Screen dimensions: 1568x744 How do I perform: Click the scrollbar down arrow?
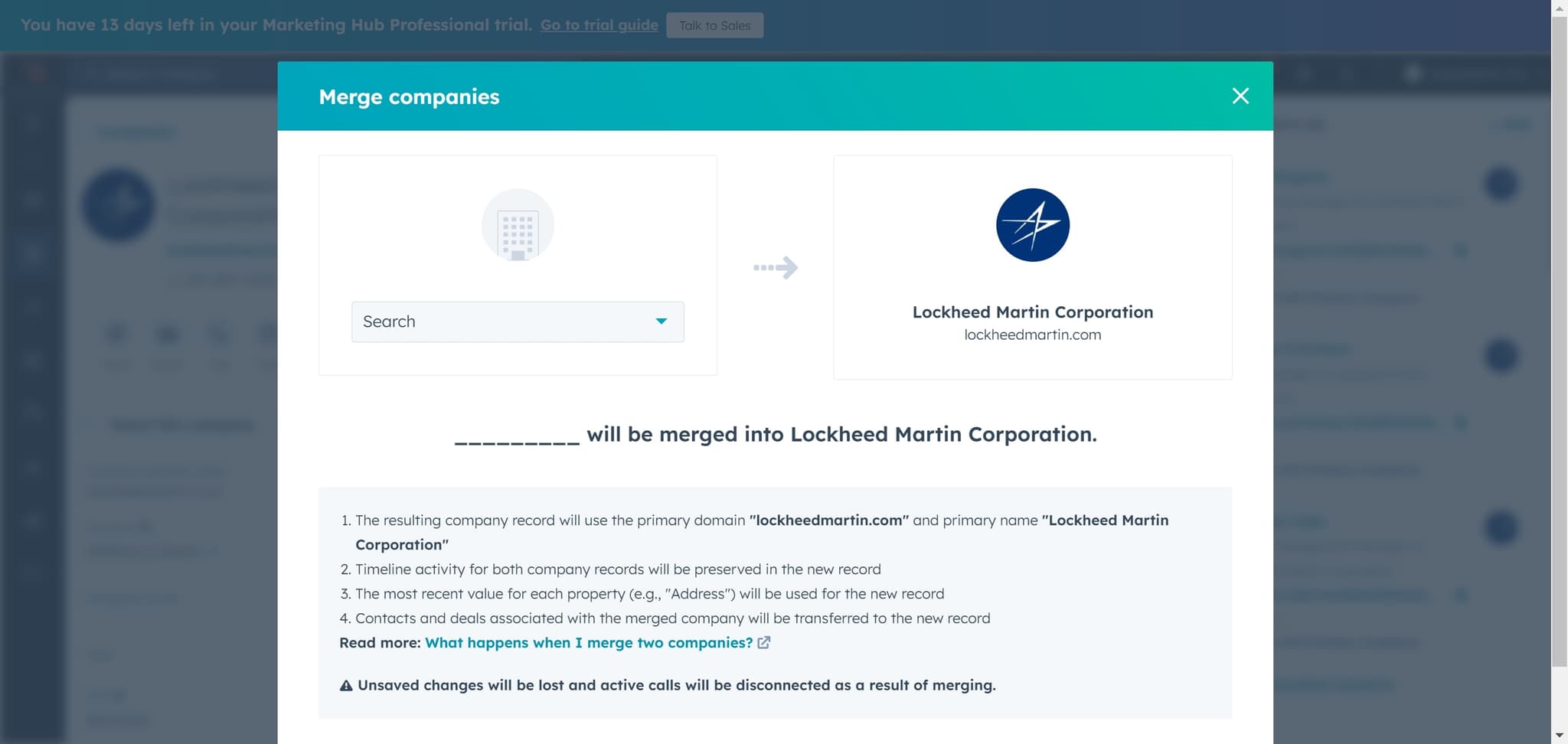pos(1560,736)
